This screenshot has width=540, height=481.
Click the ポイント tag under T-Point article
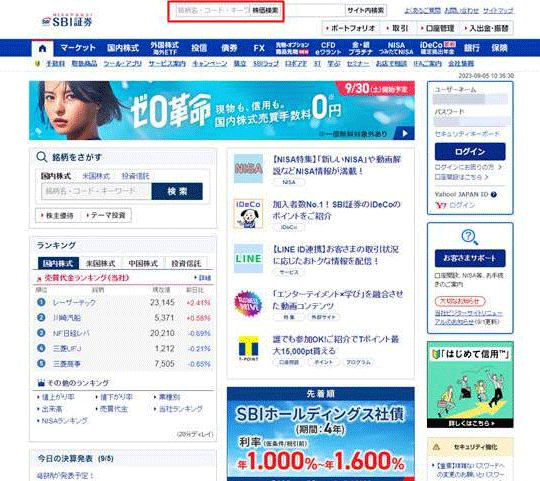click(x=324, y=362)
